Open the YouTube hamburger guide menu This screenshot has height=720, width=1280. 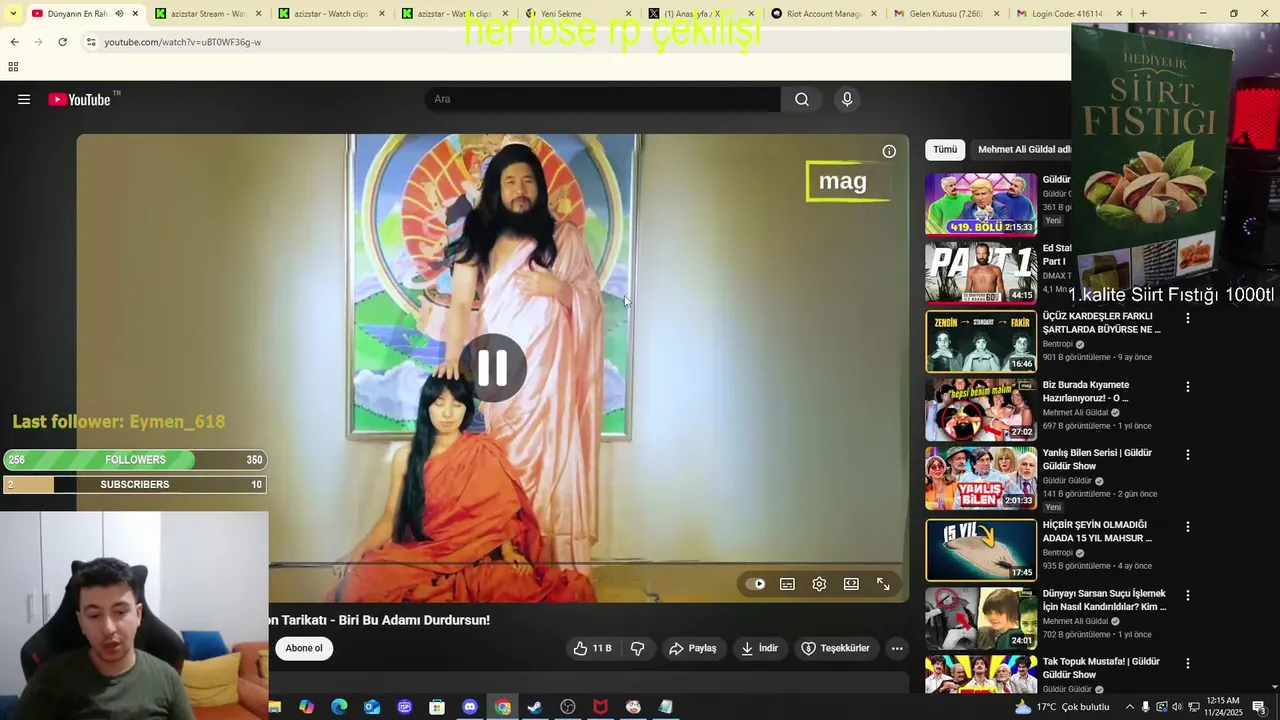24,99
